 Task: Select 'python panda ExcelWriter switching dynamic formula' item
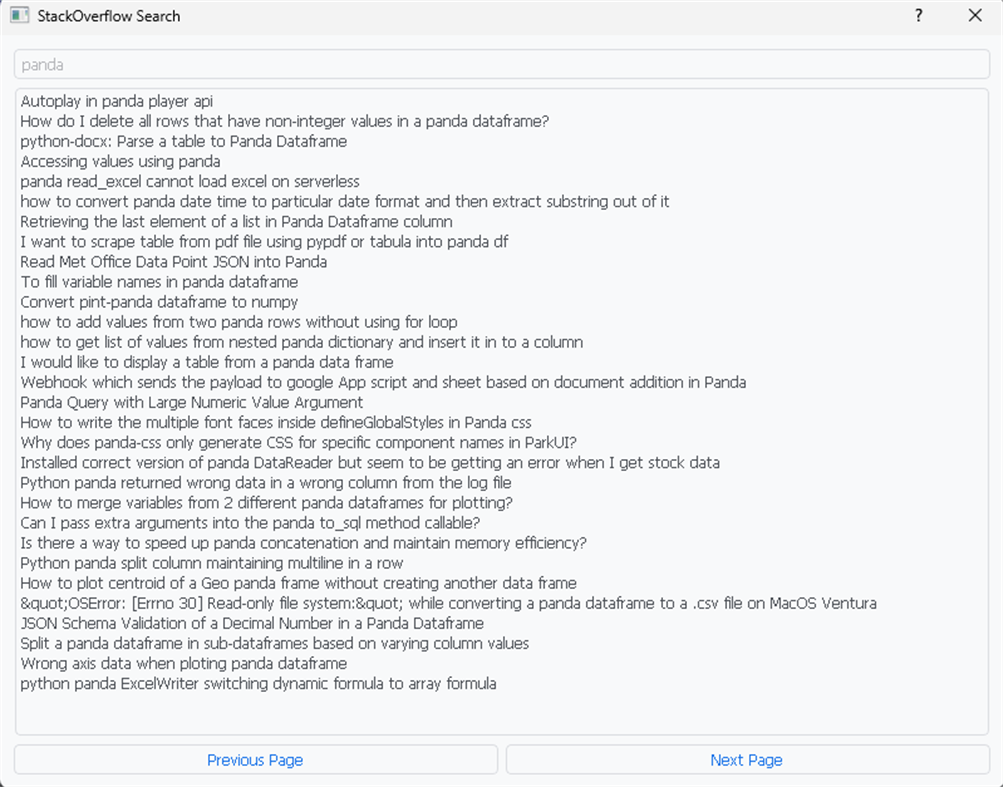[258, 684]
